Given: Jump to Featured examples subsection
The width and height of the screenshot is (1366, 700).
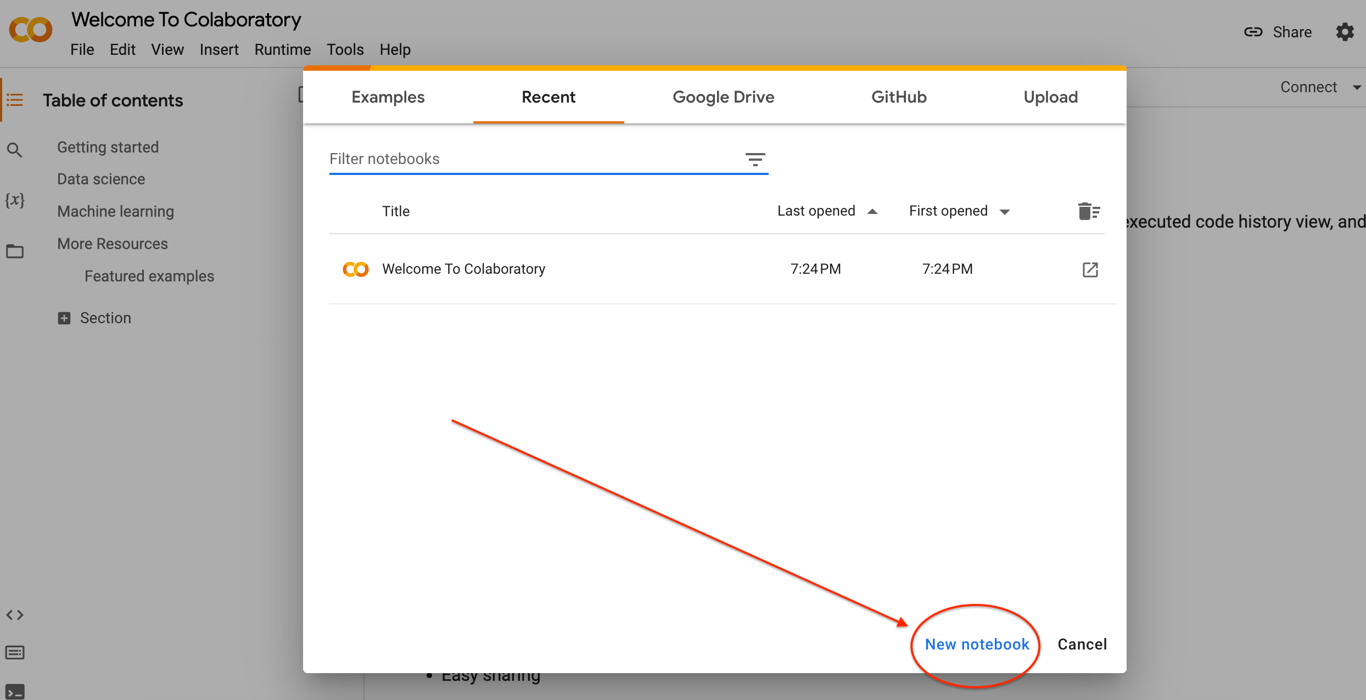Looking at the screenshot, I should pos(149,276).
